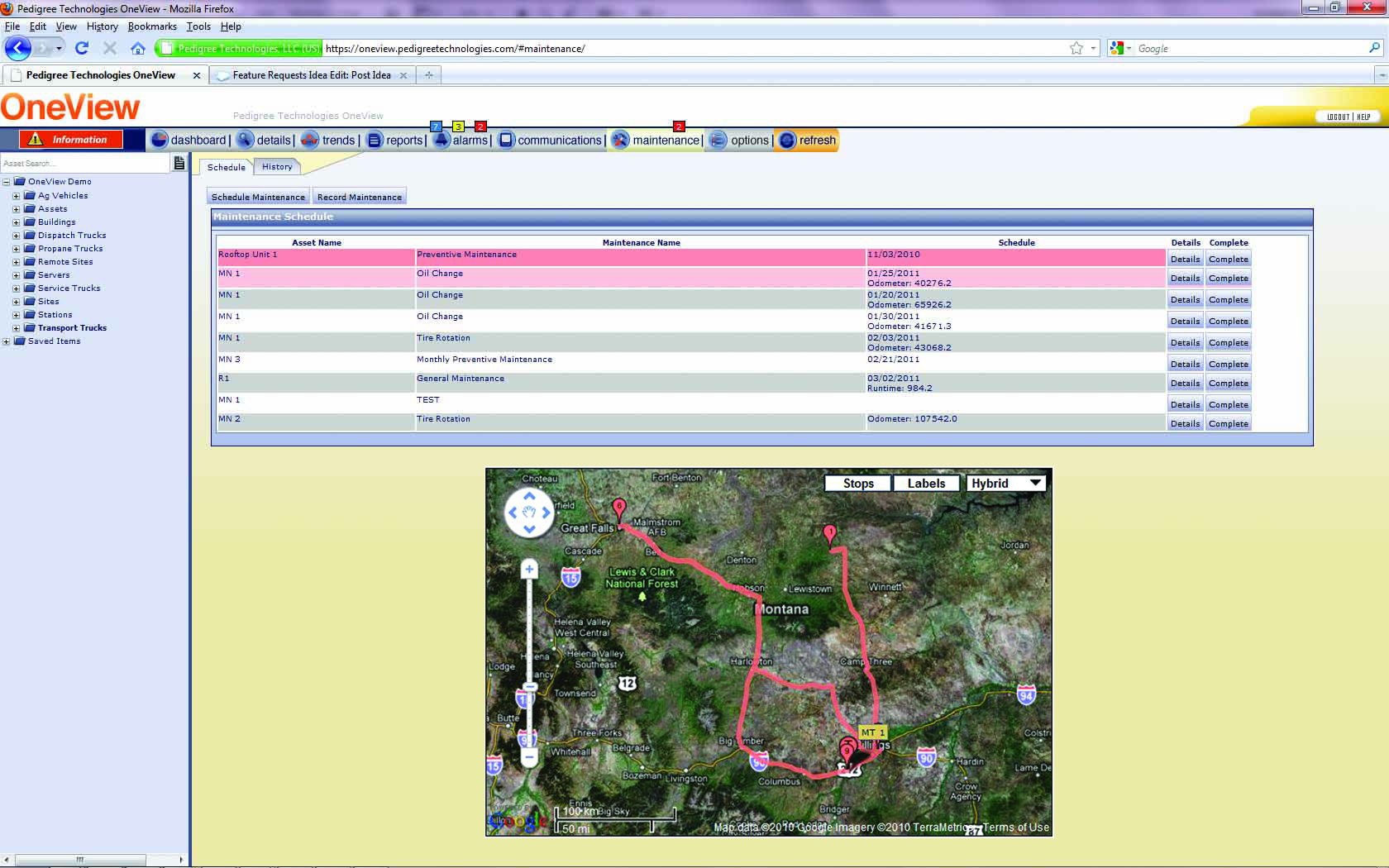Open the alarms bell icon
Image resolution: width=1389 pixels, height=868 pixels.
point(442,140)
